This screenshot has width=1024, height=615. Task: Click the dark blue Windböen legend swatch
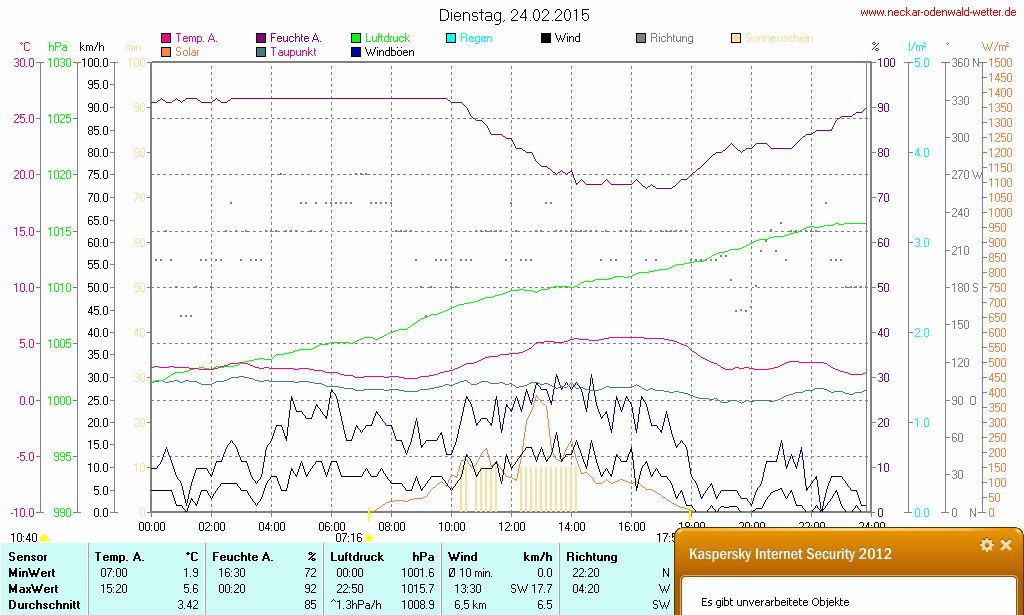click(357, 52)
